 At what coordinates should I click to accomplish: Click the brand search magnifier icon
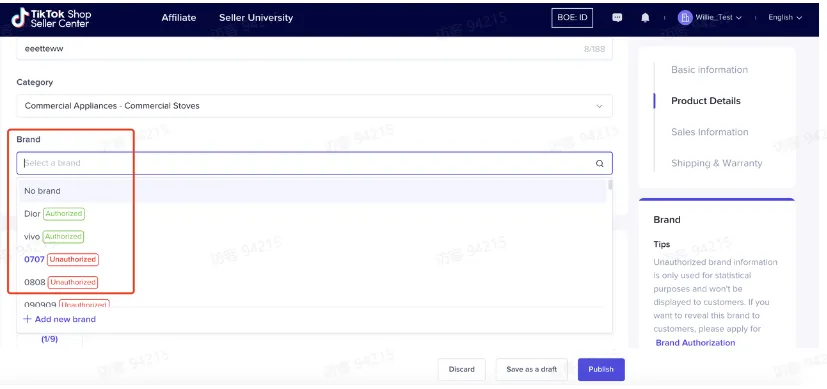600,163
